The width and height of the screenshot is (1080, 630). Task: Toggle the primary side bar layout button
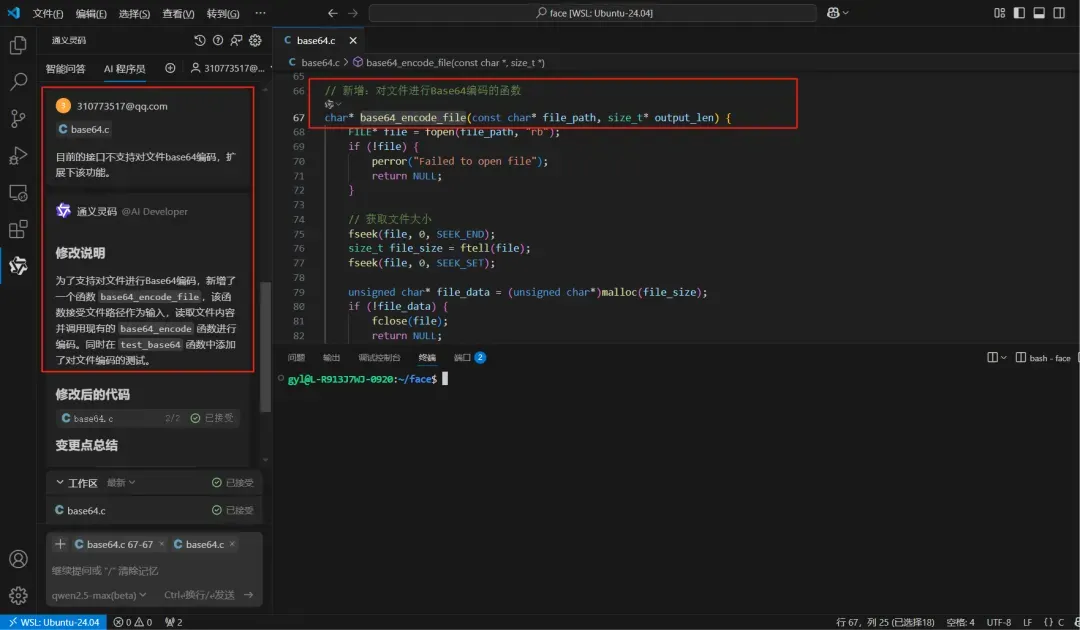click(1019, 13)
